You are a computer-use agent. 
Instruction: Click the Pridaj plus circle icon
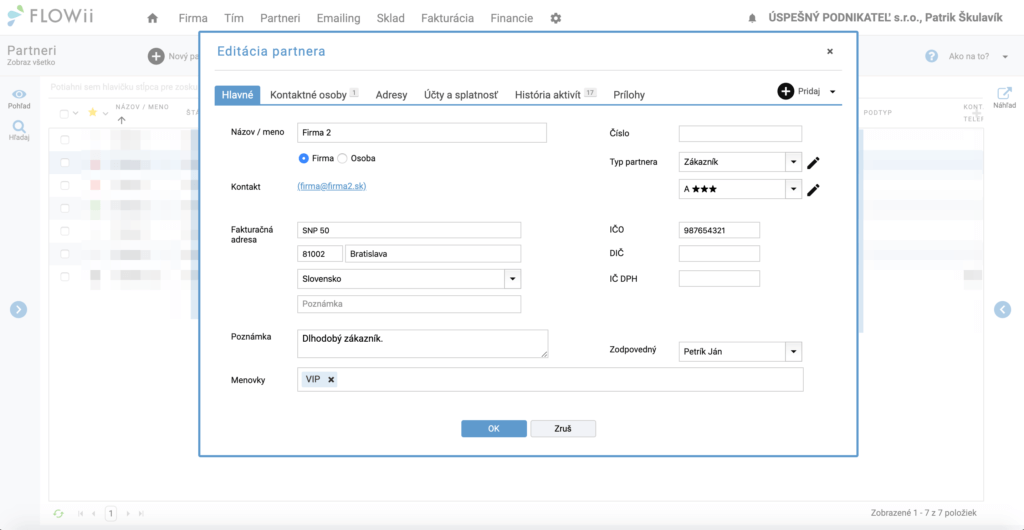point(786,91)
